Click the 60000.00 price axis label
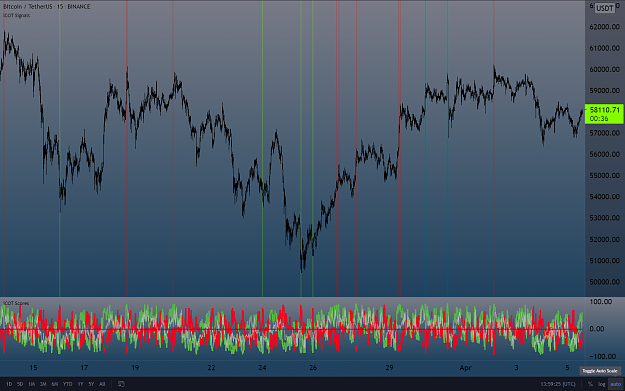Viewport: 625px width, 391px height. (x=604, y=69)
